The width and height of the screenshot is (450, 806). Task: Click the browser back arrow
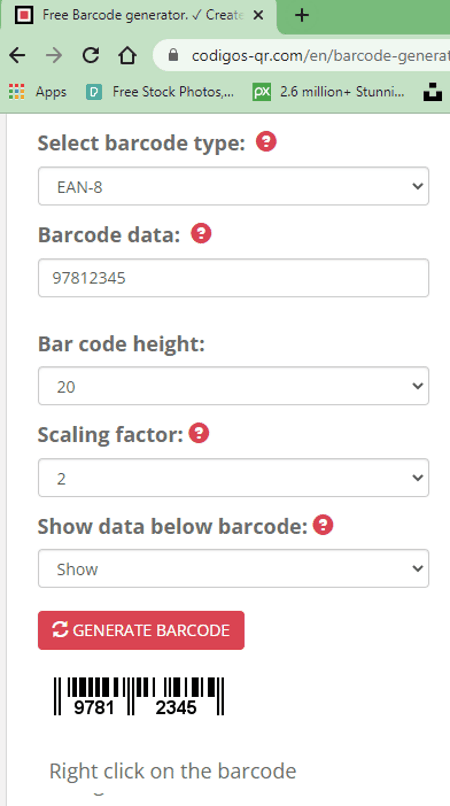pyautogui.click(x=17, y=55)
